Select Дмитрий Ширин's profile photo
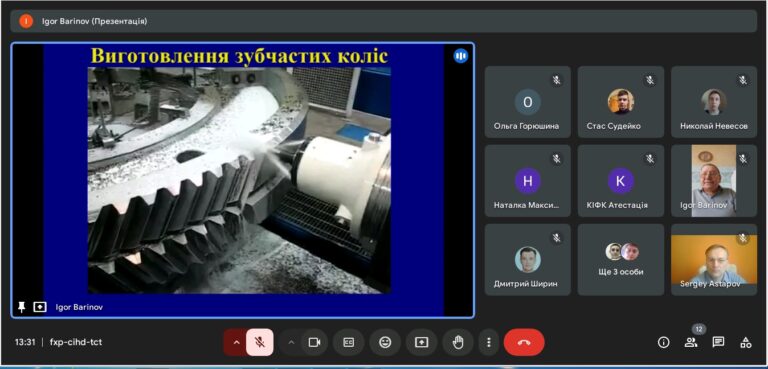 (528, 259)
